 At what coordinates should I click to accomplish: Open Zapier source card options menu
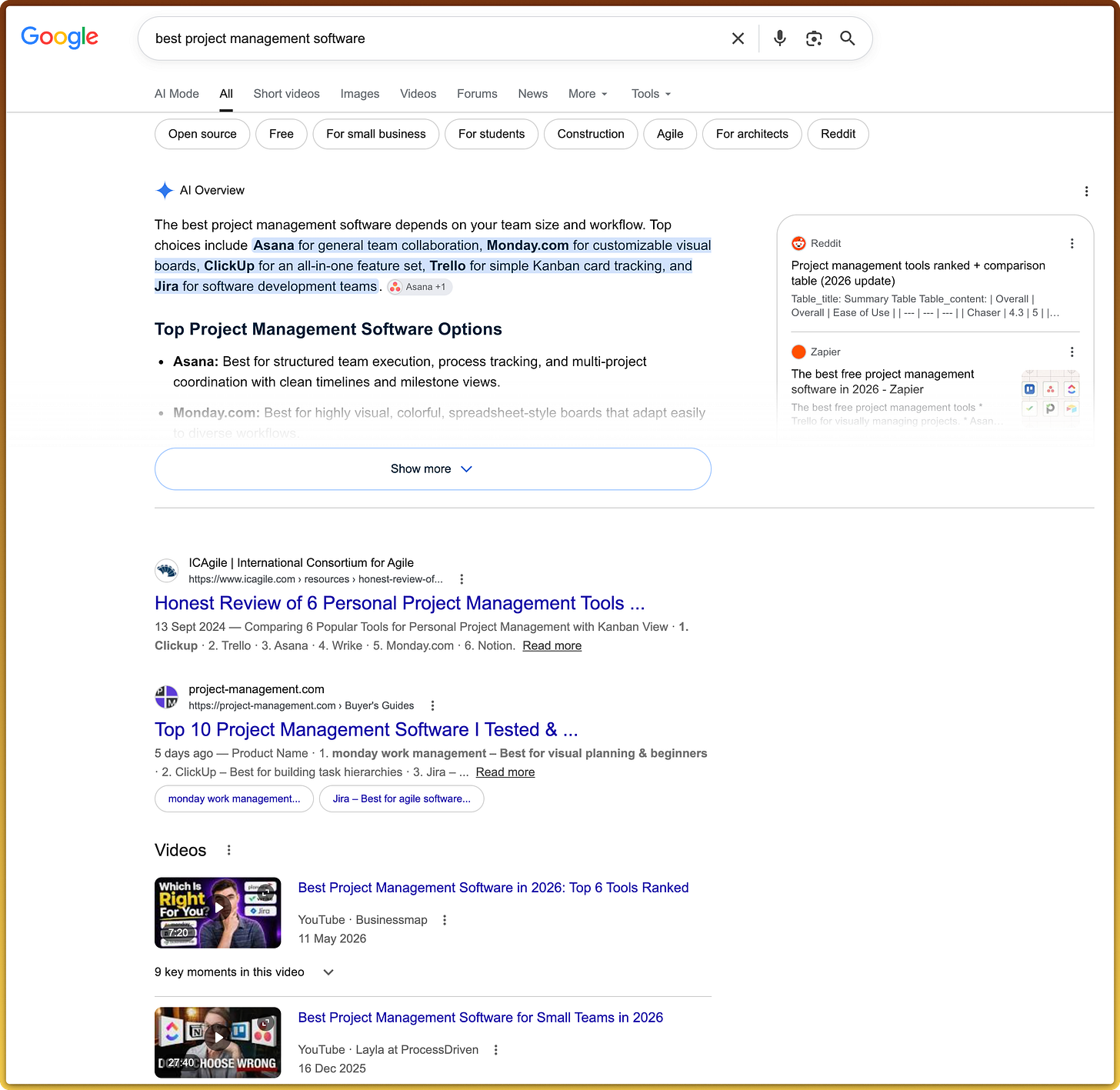(x=1072, y=352)
